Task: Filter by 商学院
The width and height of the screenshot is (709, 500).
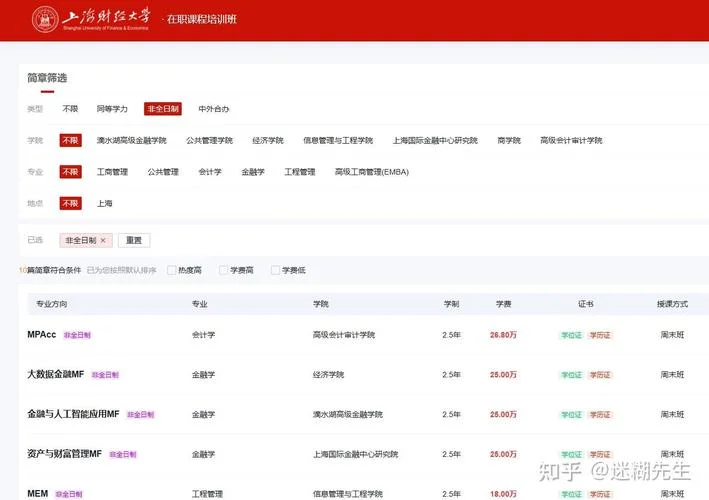Action: (509, 141)
